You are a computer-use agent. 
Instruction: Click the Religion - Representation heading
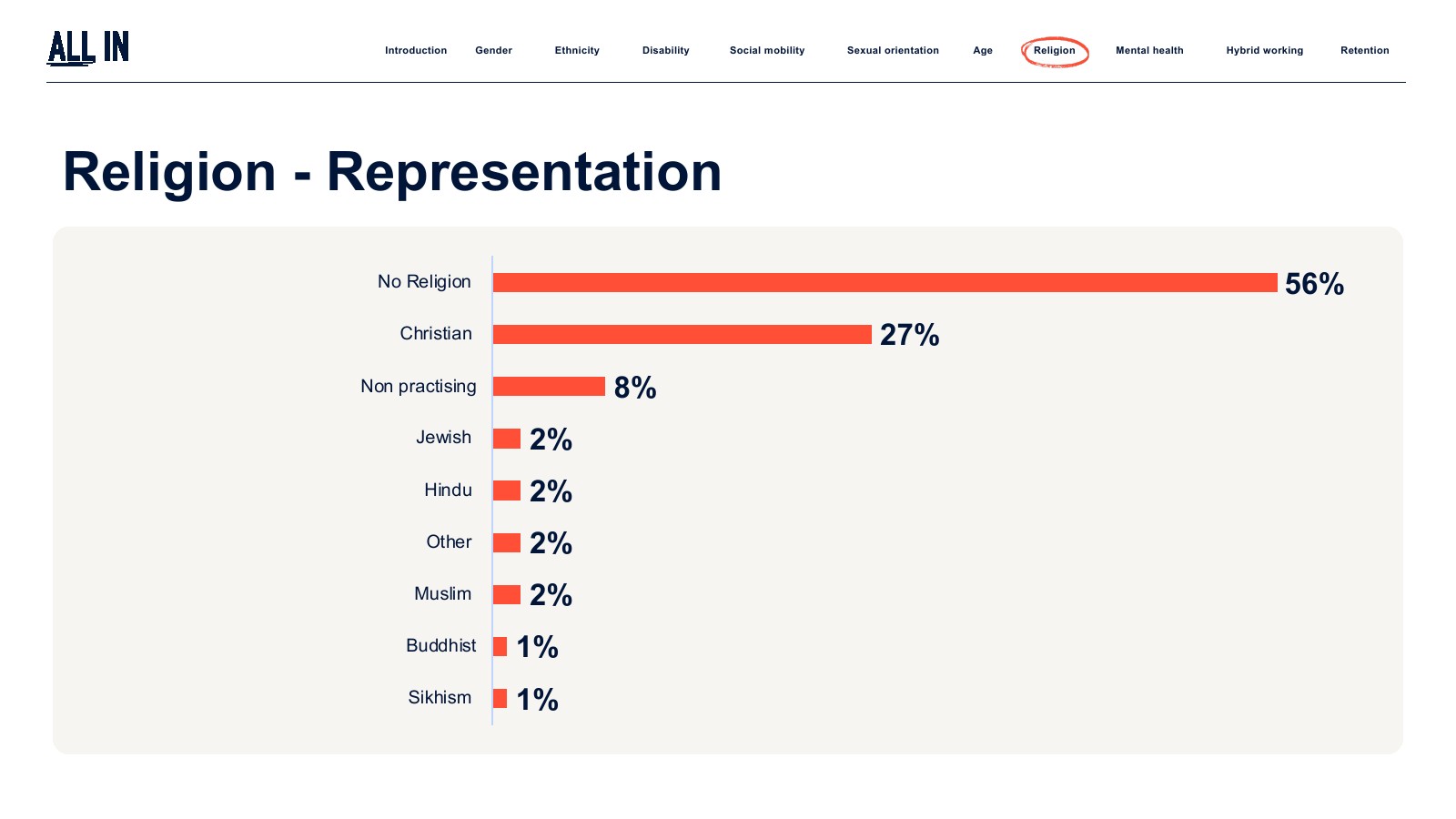392,172
